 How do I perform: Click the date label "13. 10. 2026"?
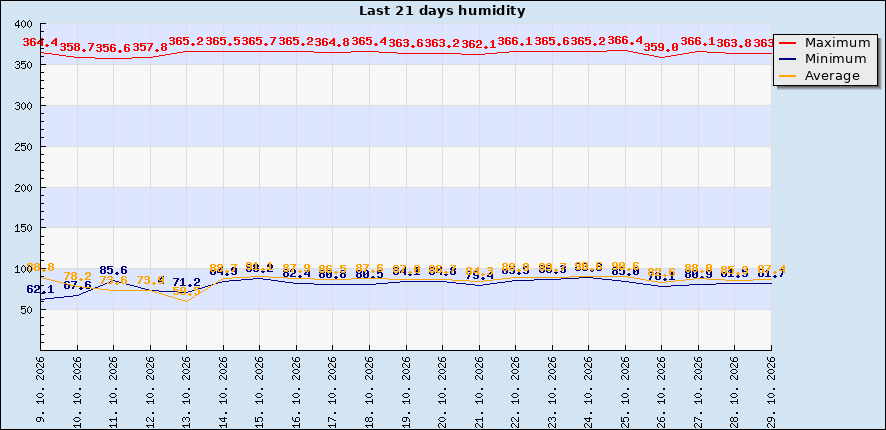pos(187,390)
